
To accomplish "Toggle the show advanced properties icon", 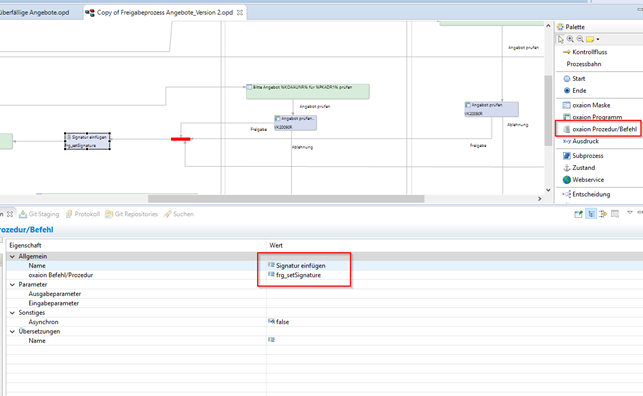I will [603, 214].
